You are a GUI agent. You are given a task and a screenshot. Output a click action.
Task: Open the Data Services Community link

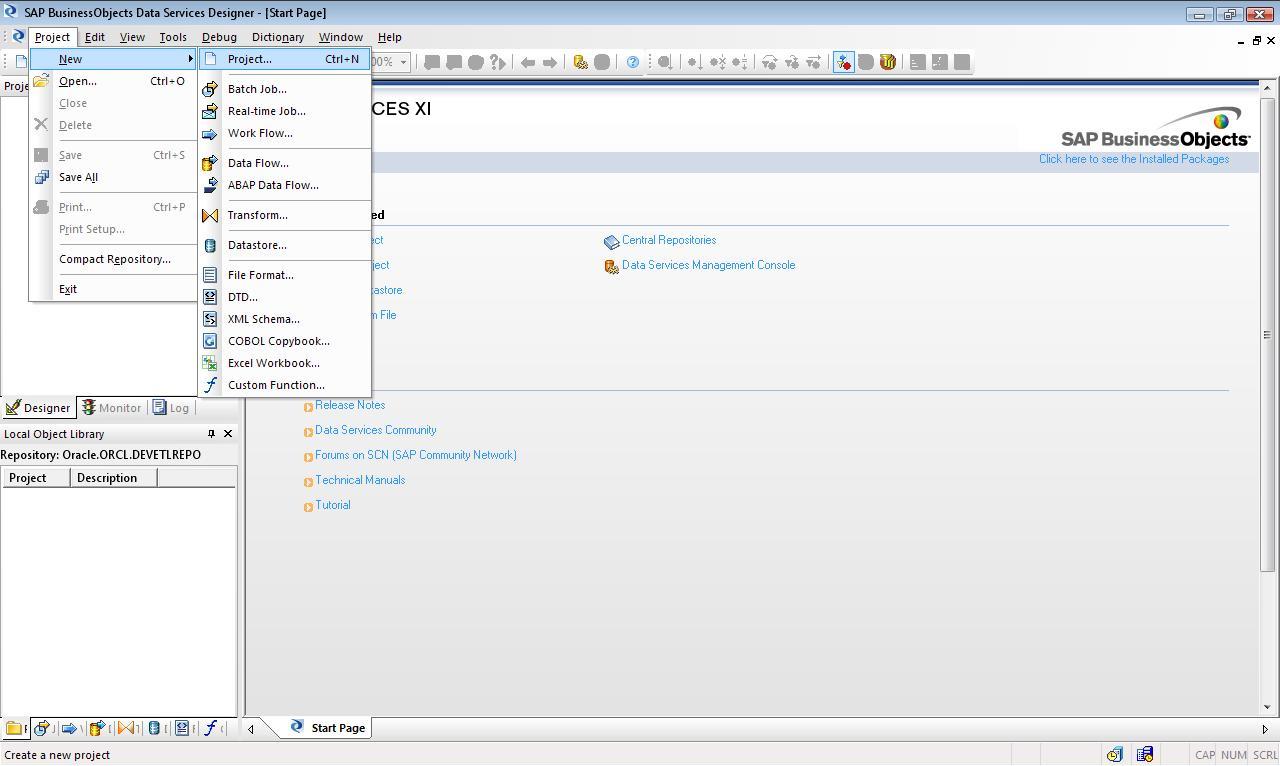pos(375,430)
